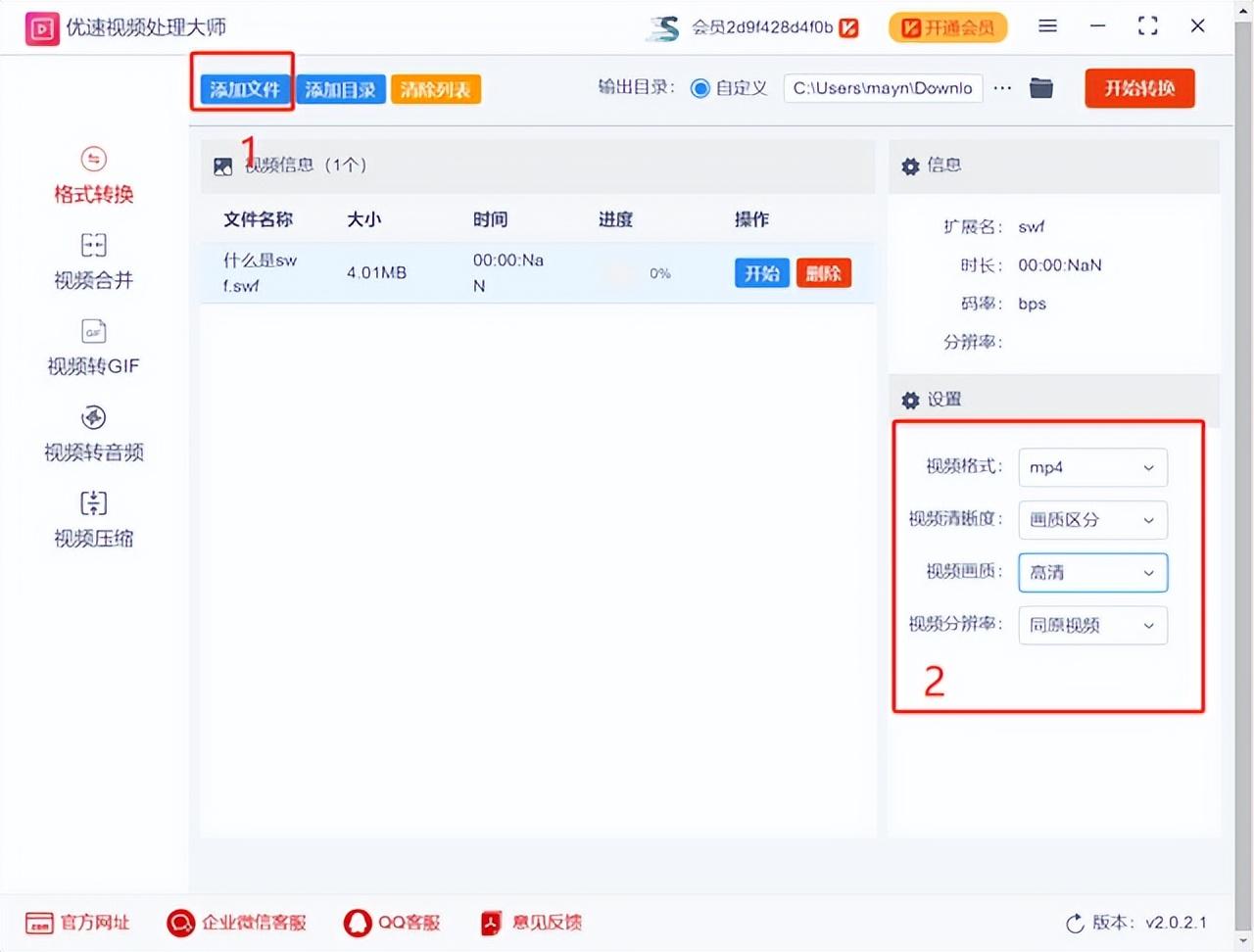Open the output folder icon

(1041, 88)
